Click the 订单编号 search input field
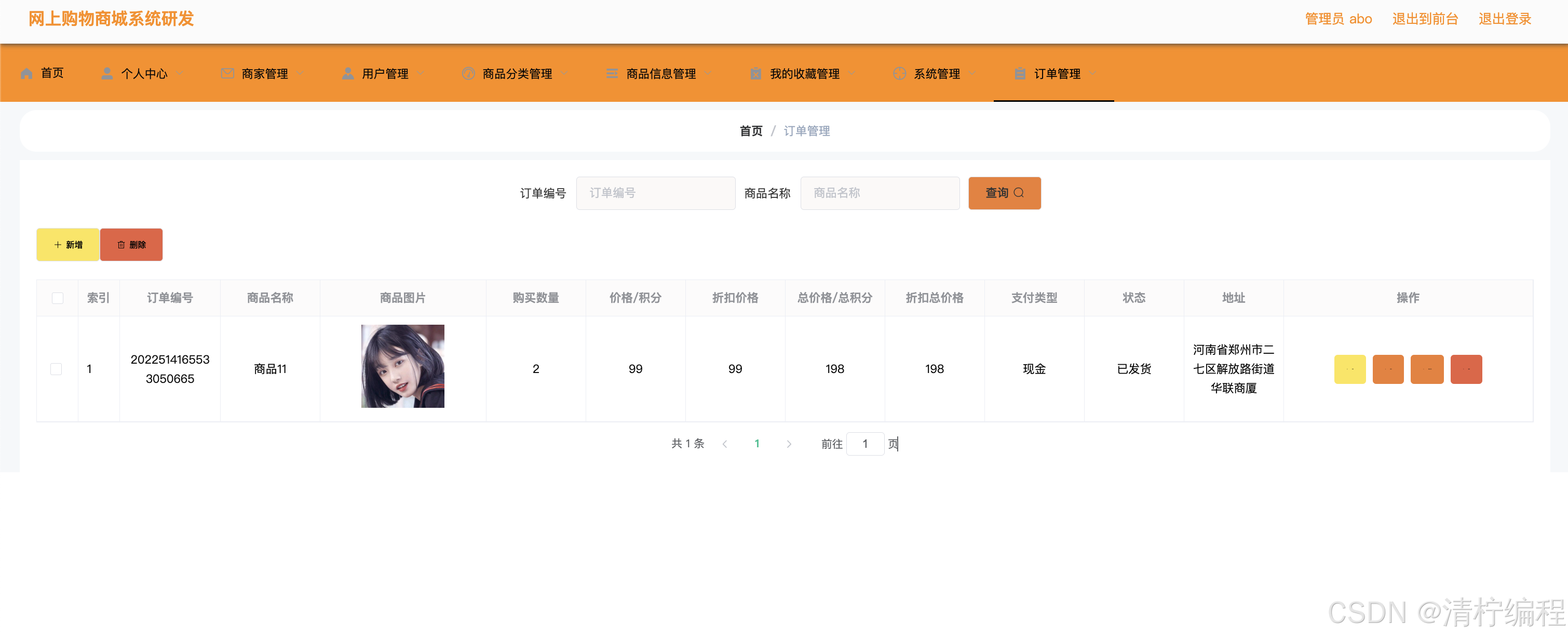This screenshot has width=1568, height=639. pos(656,193)
